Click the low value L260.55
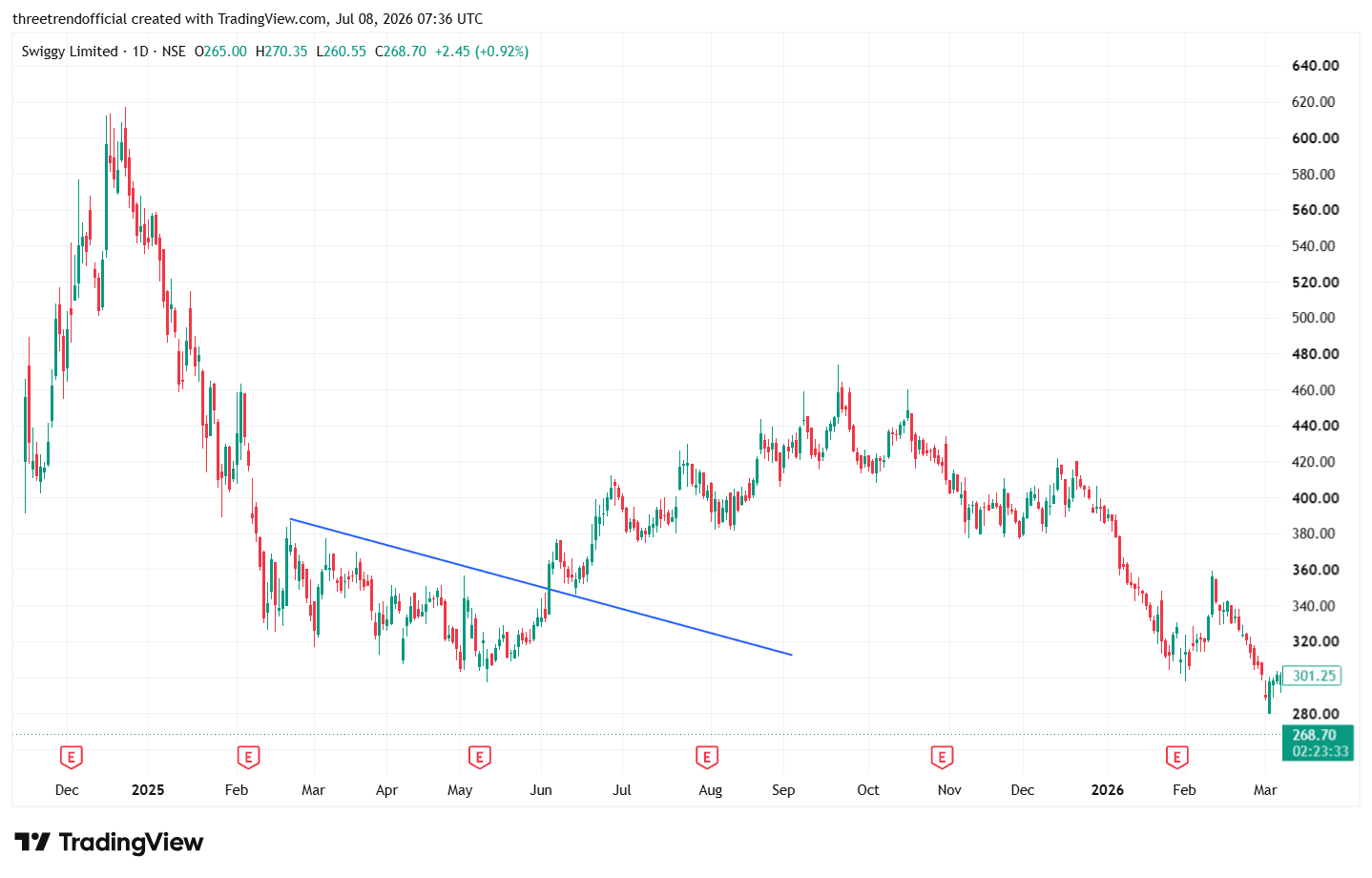Screen dimensions: 1372x878 (x=342, y=52)
